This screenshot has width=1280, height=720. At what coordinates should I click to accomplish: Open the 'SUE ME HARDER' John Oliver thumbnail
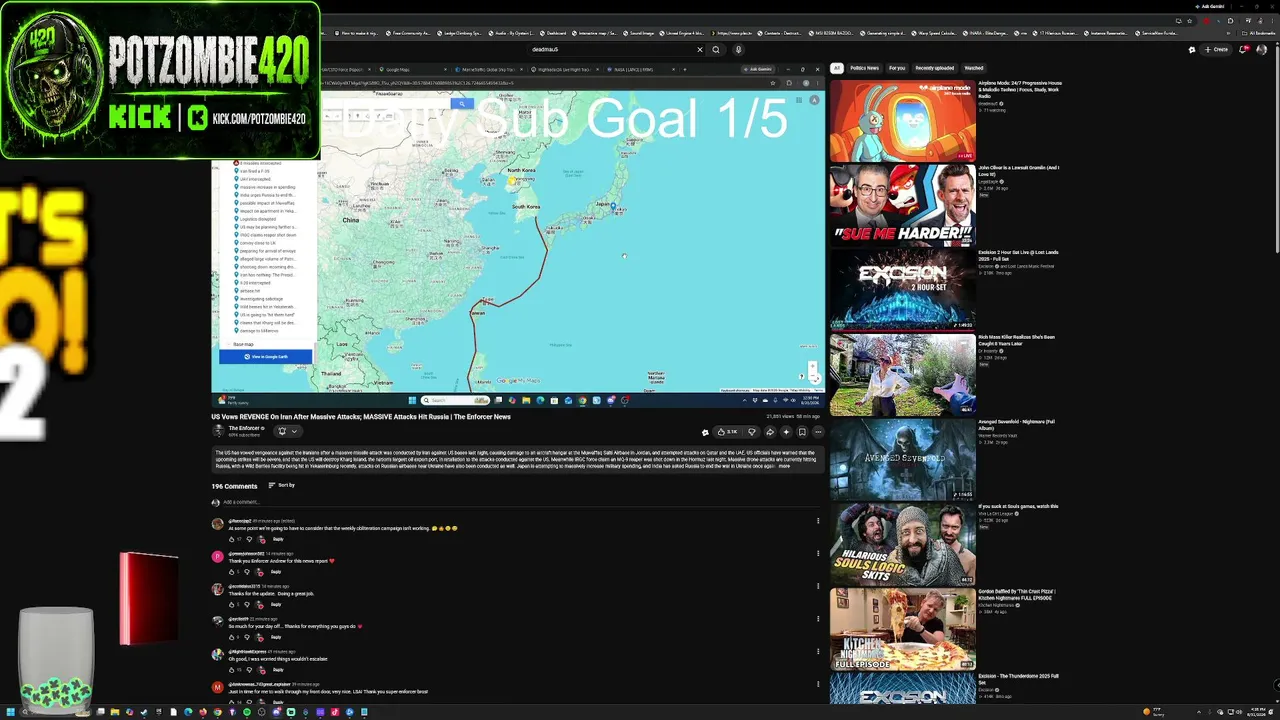coord(902,205)
